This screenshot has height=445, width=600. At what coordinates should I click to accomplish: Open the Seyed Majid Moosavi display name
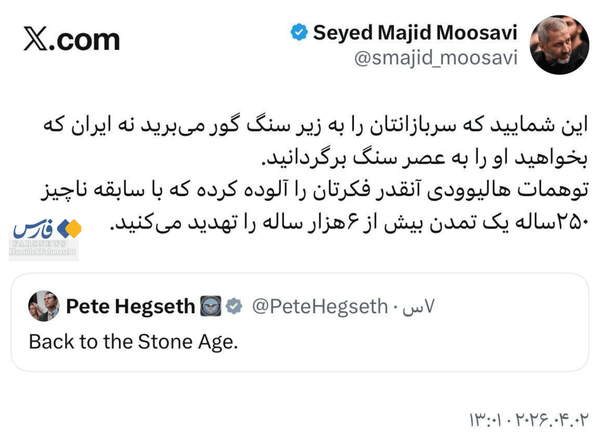point(412,32)
